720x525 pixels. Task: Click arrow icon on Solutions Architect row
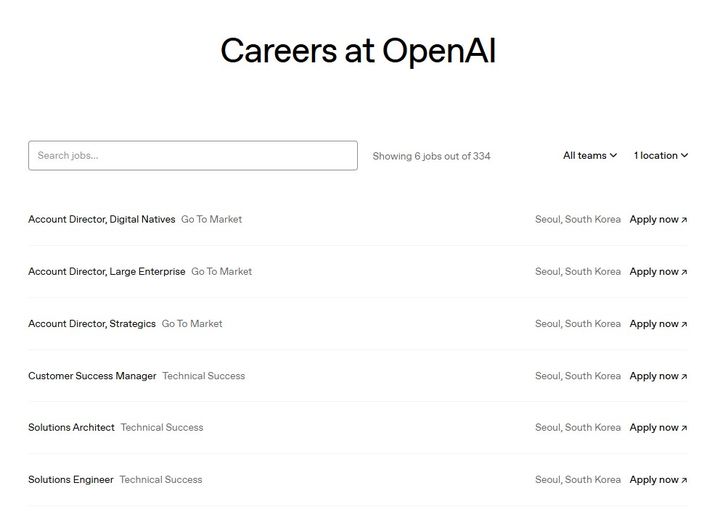[684, 428]
